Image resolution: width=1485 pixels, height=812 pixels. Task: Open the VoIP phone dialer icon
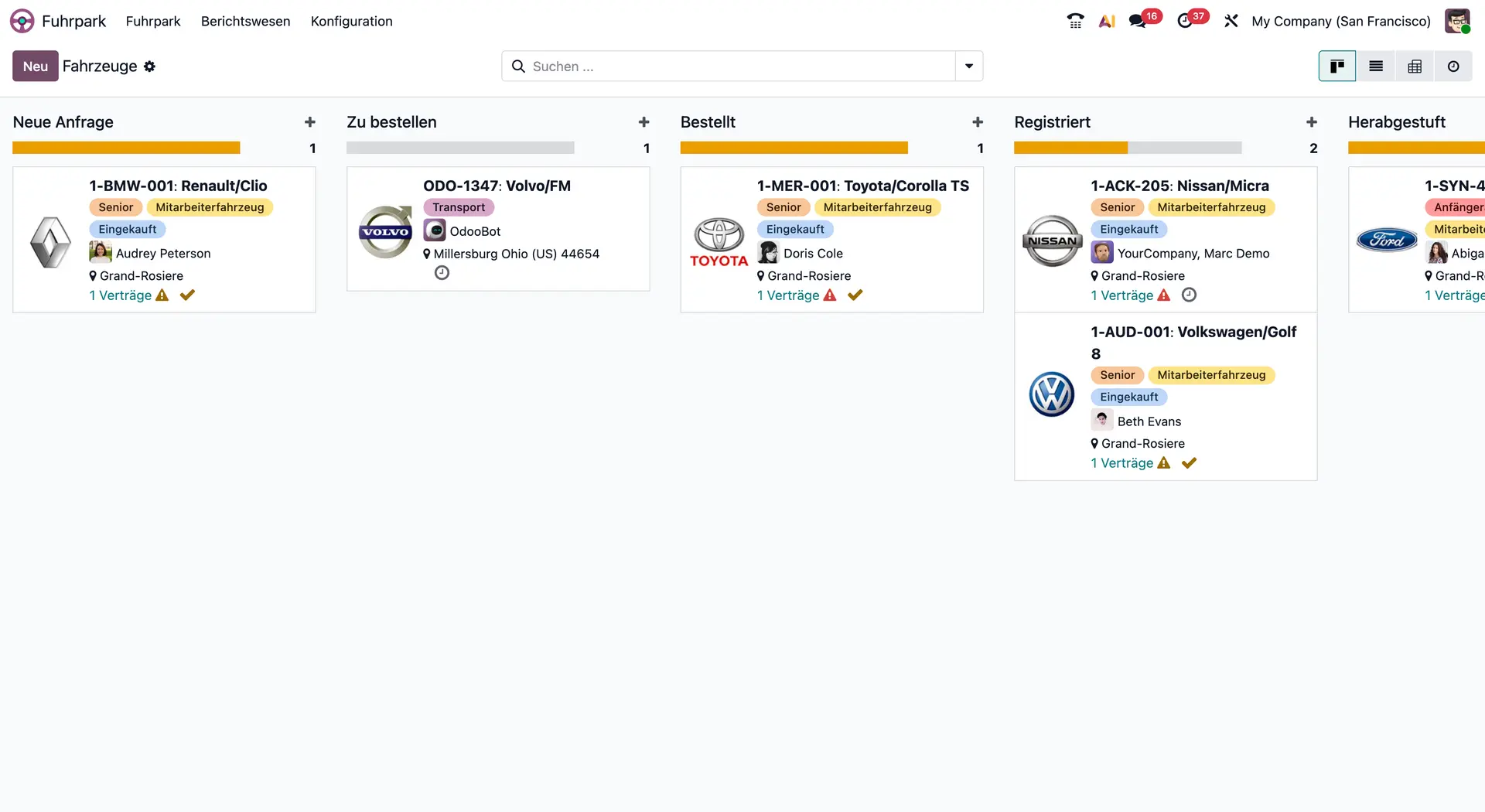point(1074,21)
